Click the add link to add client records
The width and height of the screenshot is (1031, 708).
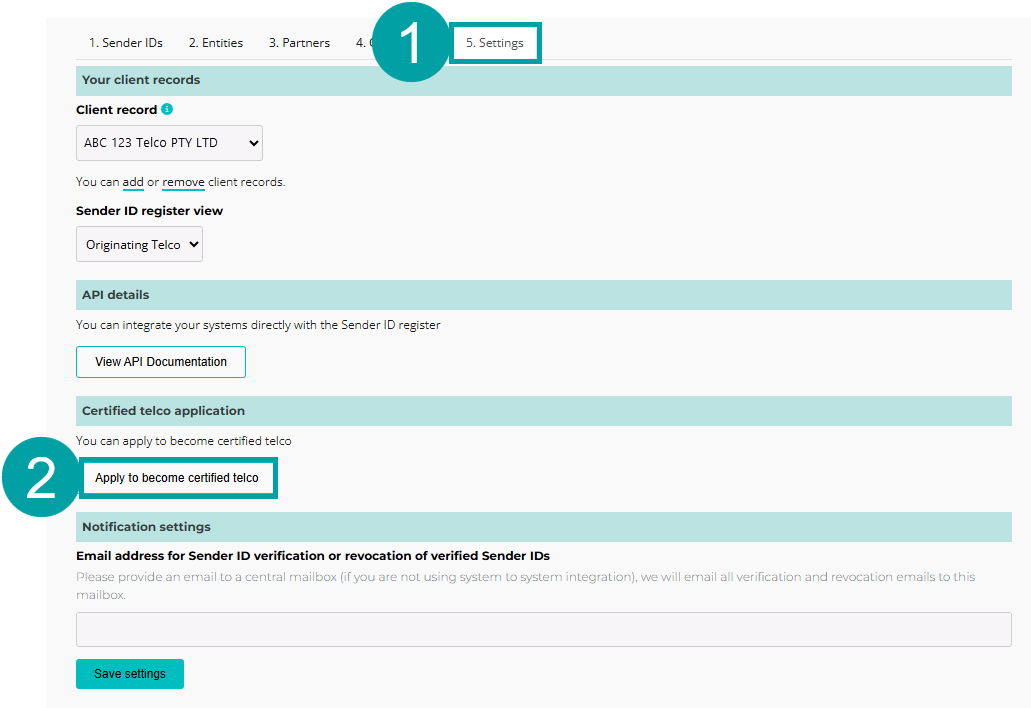pyautogui.click(x=133, y=181)
